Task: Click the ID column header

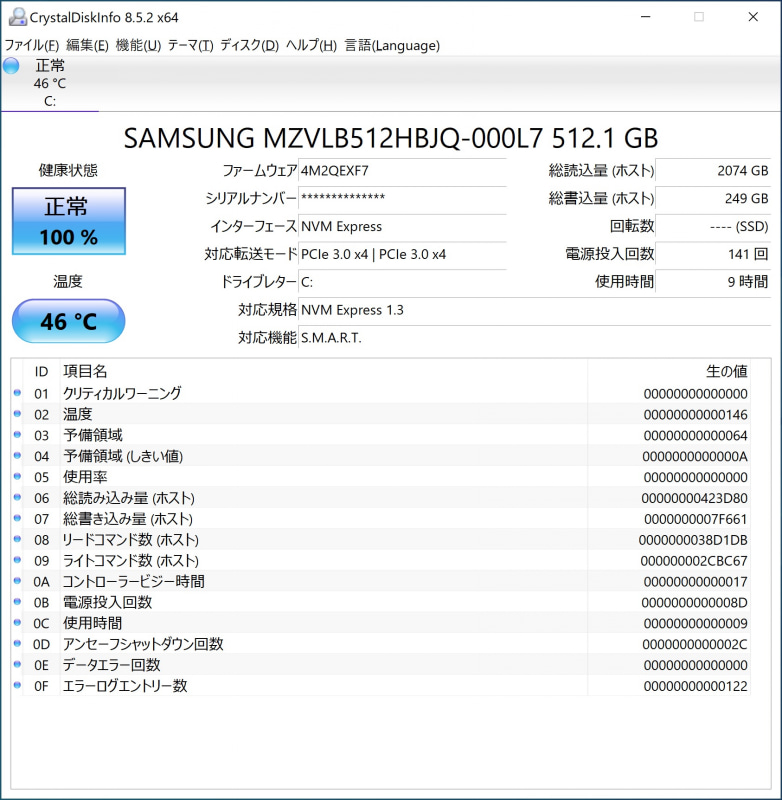Action: [x=41, y=371]
